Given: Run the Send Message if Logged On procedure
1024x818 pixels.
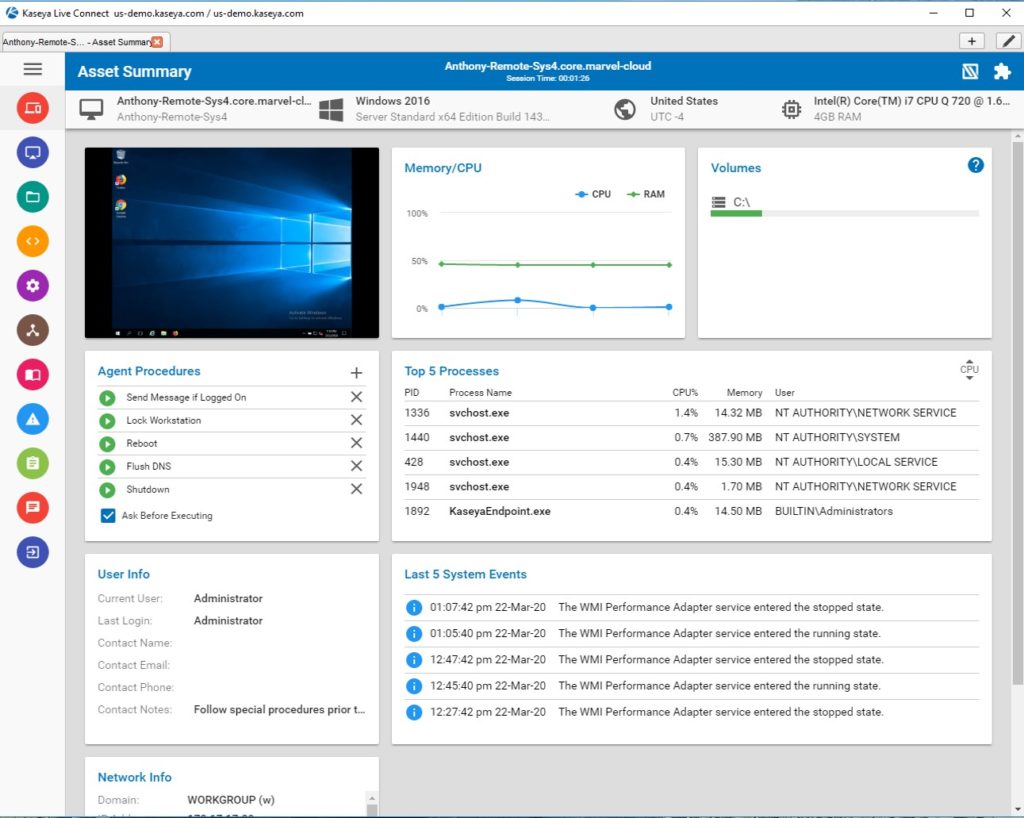Looking at the screenshot, I should [107, 398].
